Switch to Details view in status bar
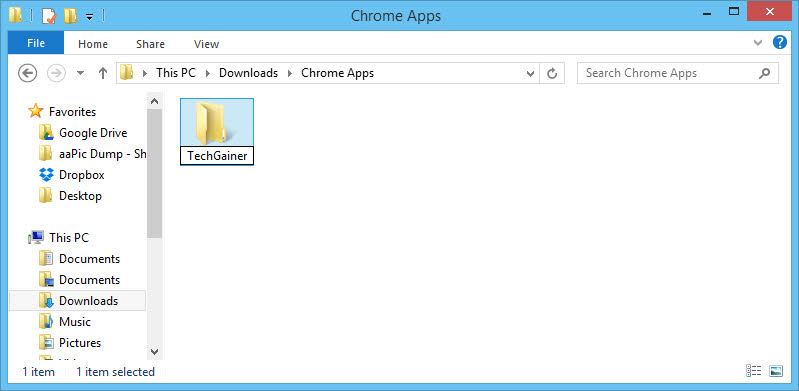 tap(753, 371)
